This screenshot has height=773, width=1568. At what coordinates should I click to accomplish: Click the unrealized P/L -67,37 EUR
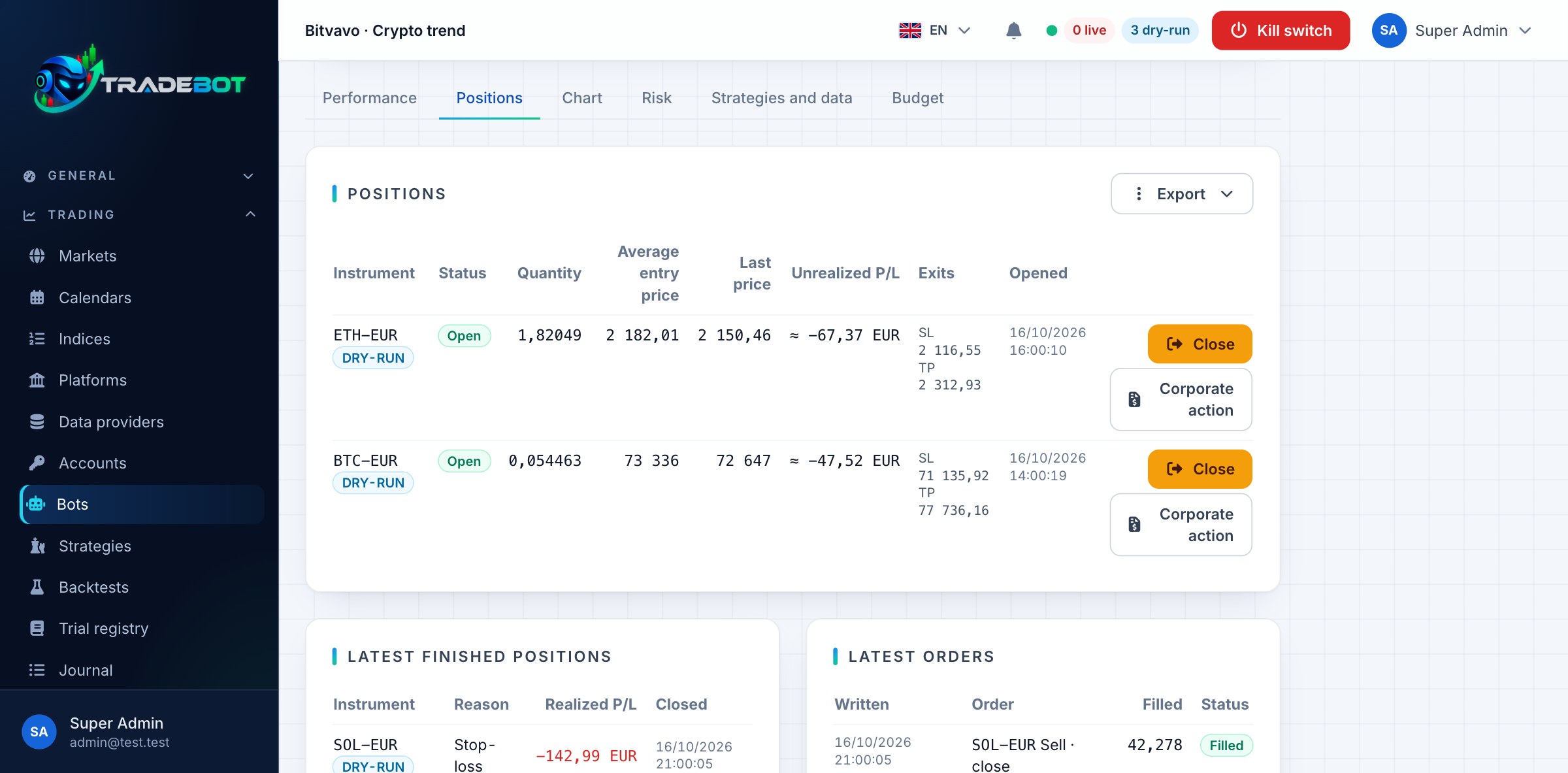[x=845, y=335]
